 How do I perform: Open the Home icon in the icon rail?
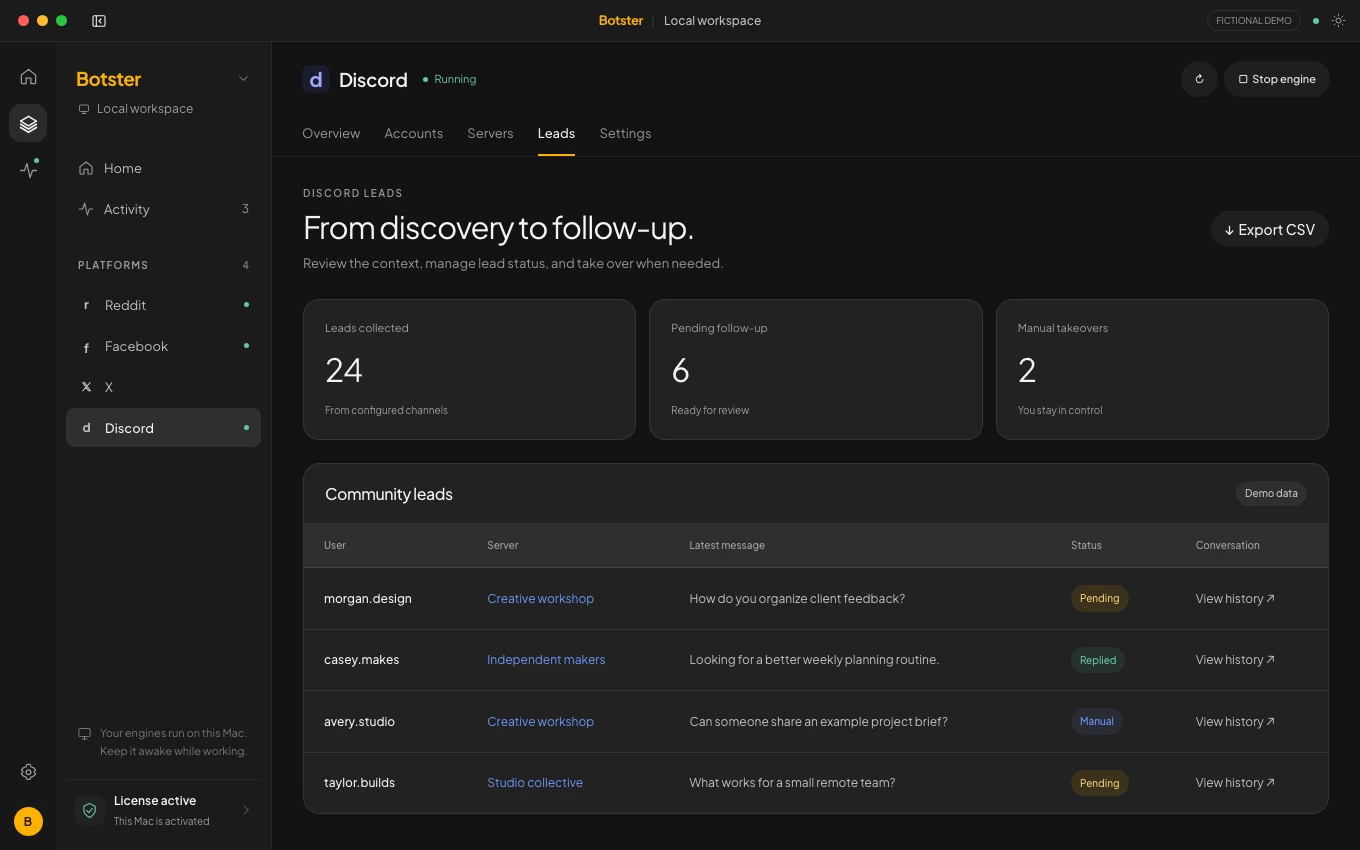tap(28, 77)
